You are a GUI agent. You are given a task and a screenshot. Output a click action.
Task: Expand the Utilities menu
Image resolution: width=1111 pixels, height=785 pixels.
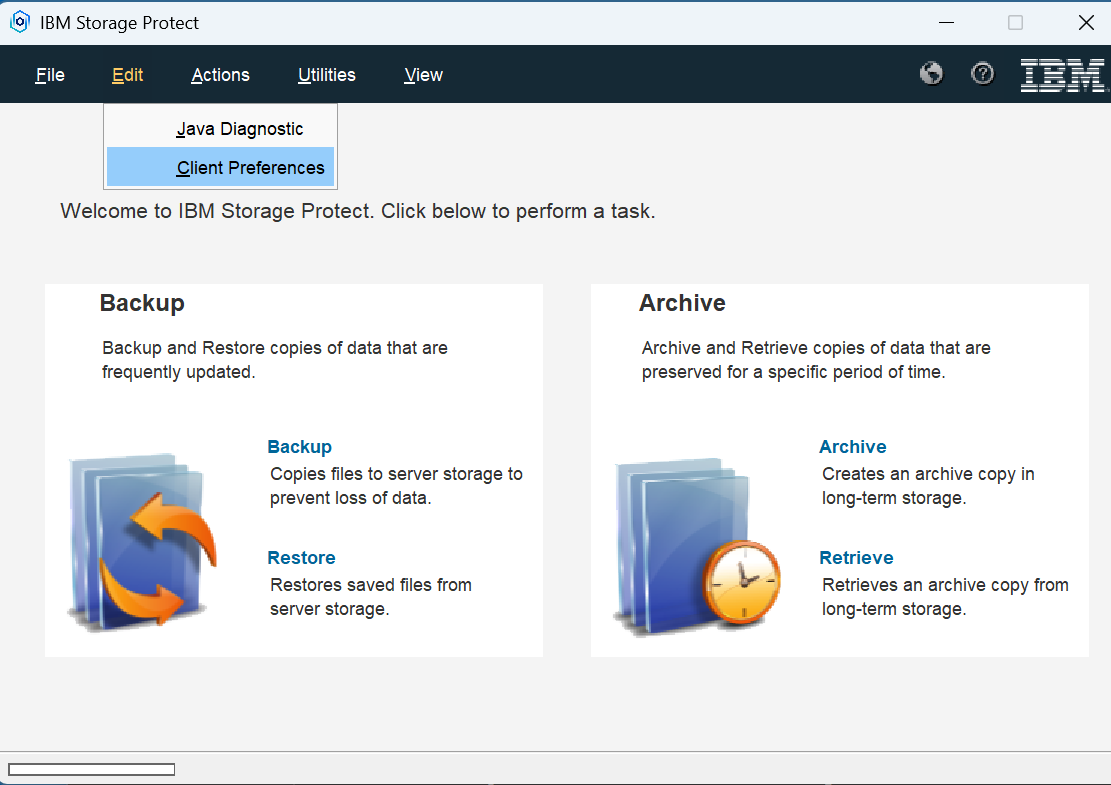[x=326, y=75]
